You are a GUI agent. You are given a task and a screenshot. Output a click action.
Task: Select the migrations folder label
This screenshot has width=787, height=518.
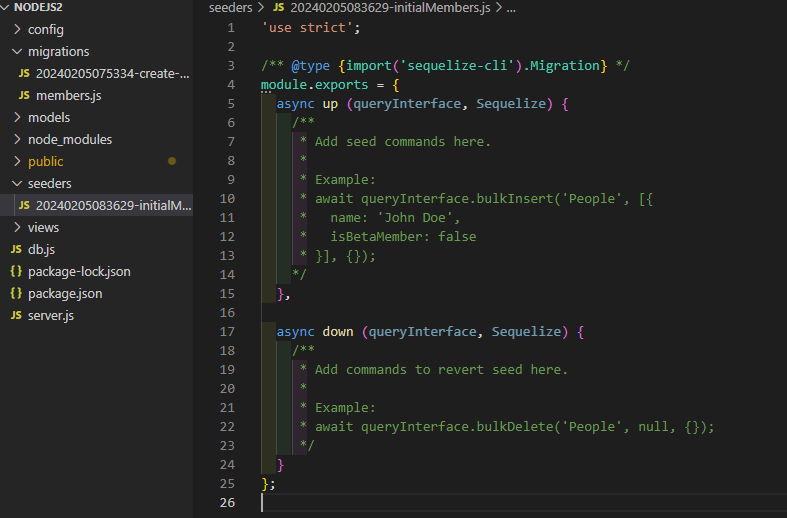click(x=59, y=51)
